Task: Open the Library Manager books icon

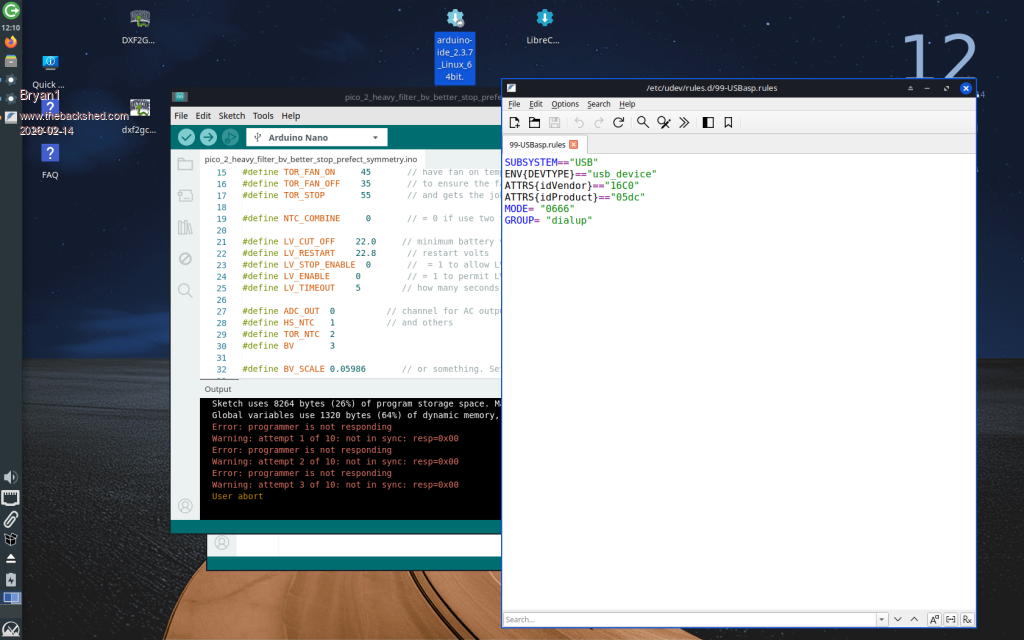Action: click(x=185, y=228)
